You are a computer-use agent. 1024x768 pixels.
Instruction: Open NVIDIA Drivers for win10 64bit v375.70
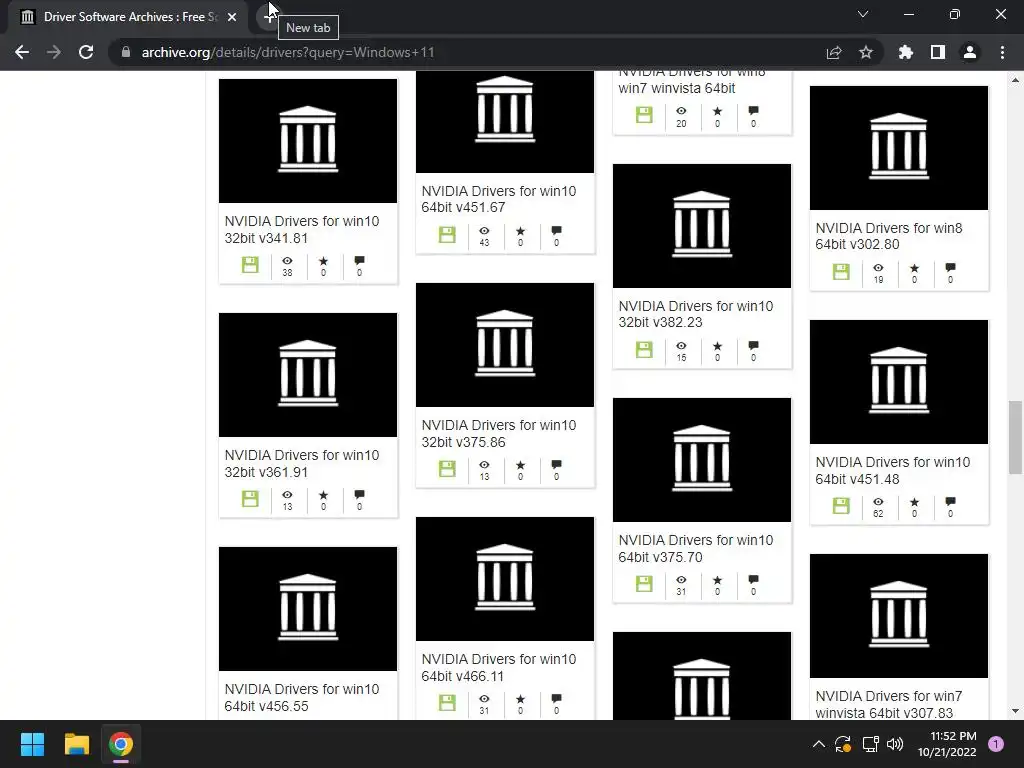pos(696,549)
